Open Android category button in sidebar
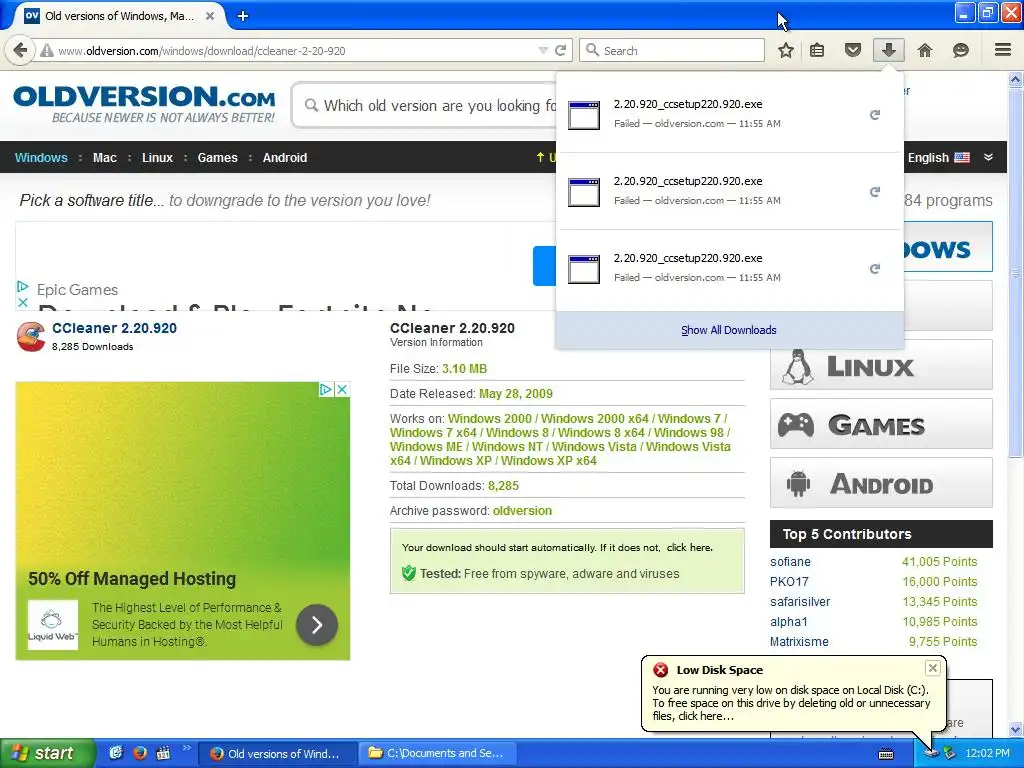 (x=881, y=483)
